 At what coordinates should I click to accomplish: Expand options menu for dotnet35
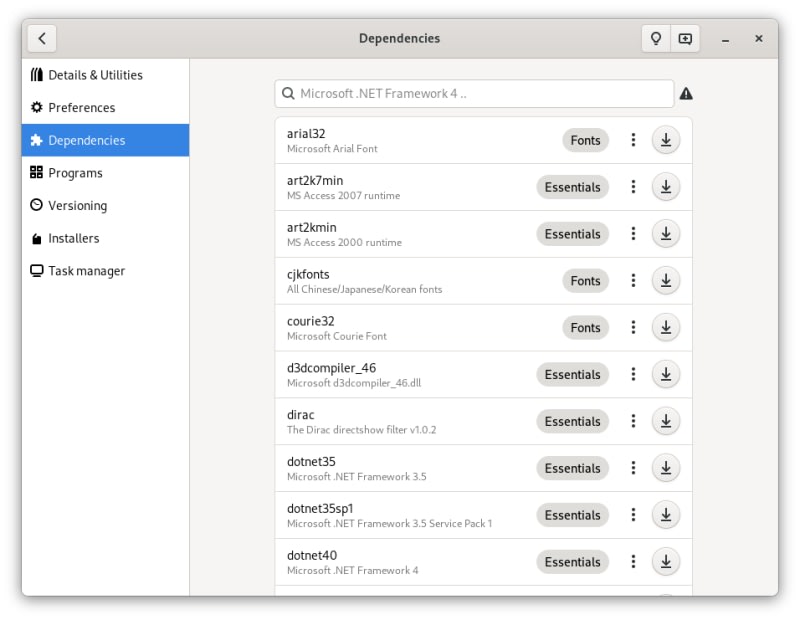click(633, 468)
